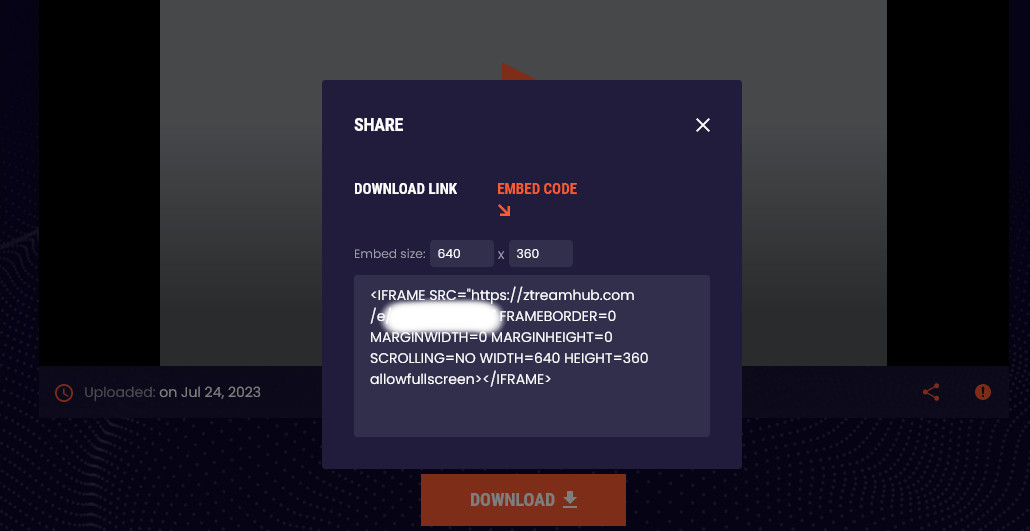Click the x separator between size fields
Viewport: 1030px width, 531px height.
(x=501, y=254)
